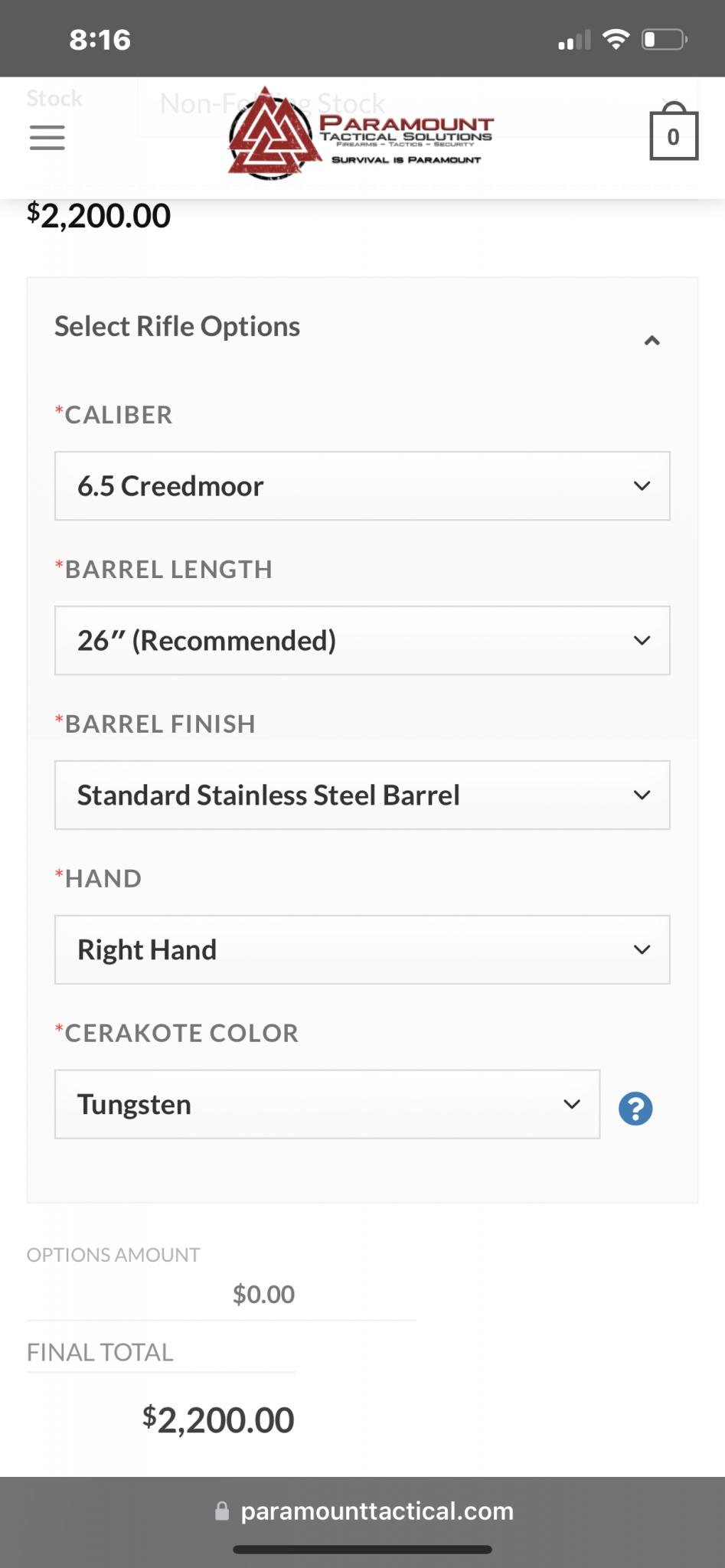Tap the battery status icon
Viewport: 725px width, 1568px height.
665,39
